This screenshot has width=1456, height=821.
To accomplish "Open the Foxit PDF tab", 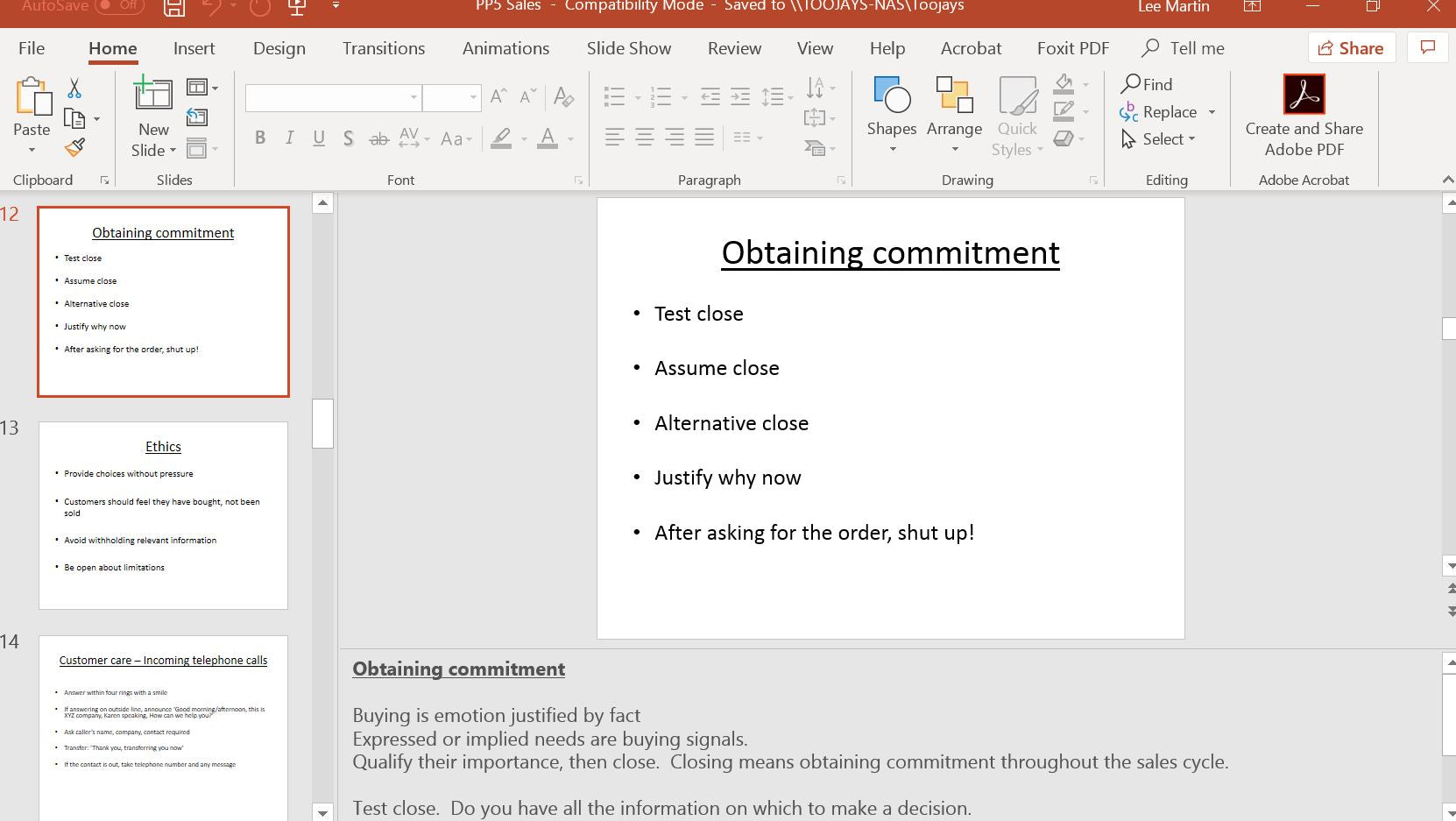I will pyautogui.click(x=1073, y=48).
